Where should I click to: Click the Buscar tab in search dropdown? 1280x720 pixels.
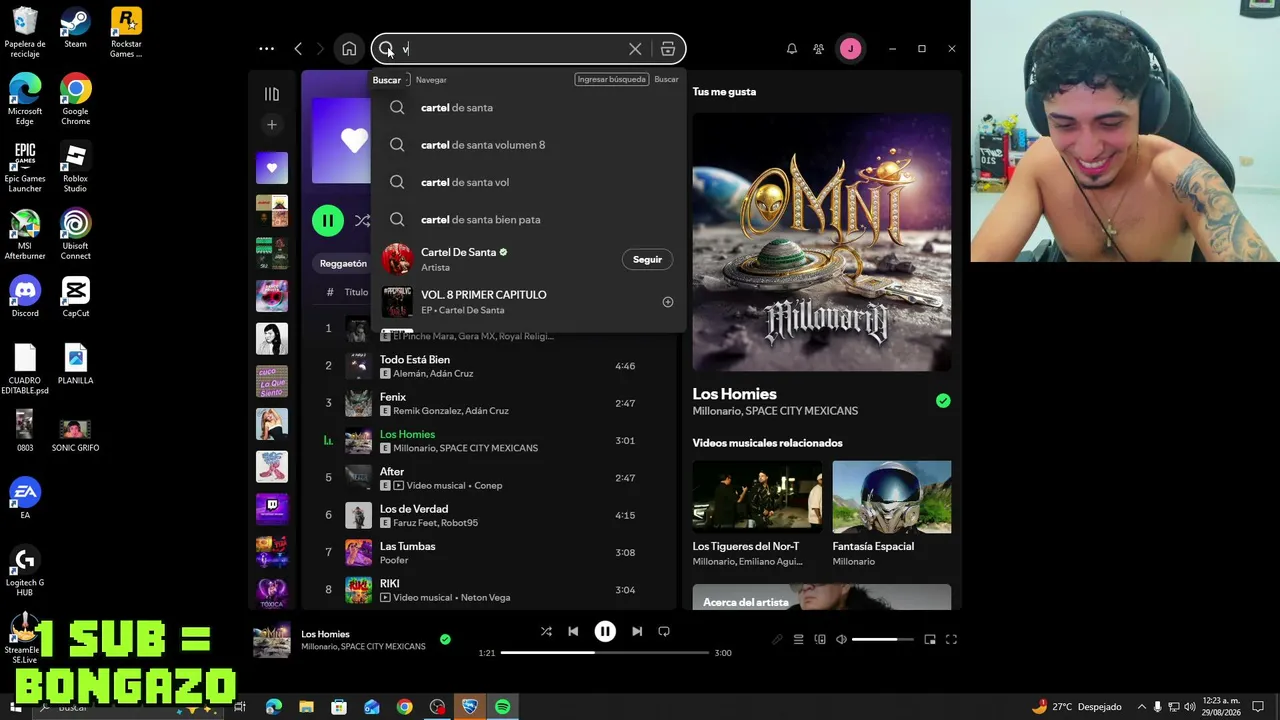pyautogui.click(x=386, y=80)
